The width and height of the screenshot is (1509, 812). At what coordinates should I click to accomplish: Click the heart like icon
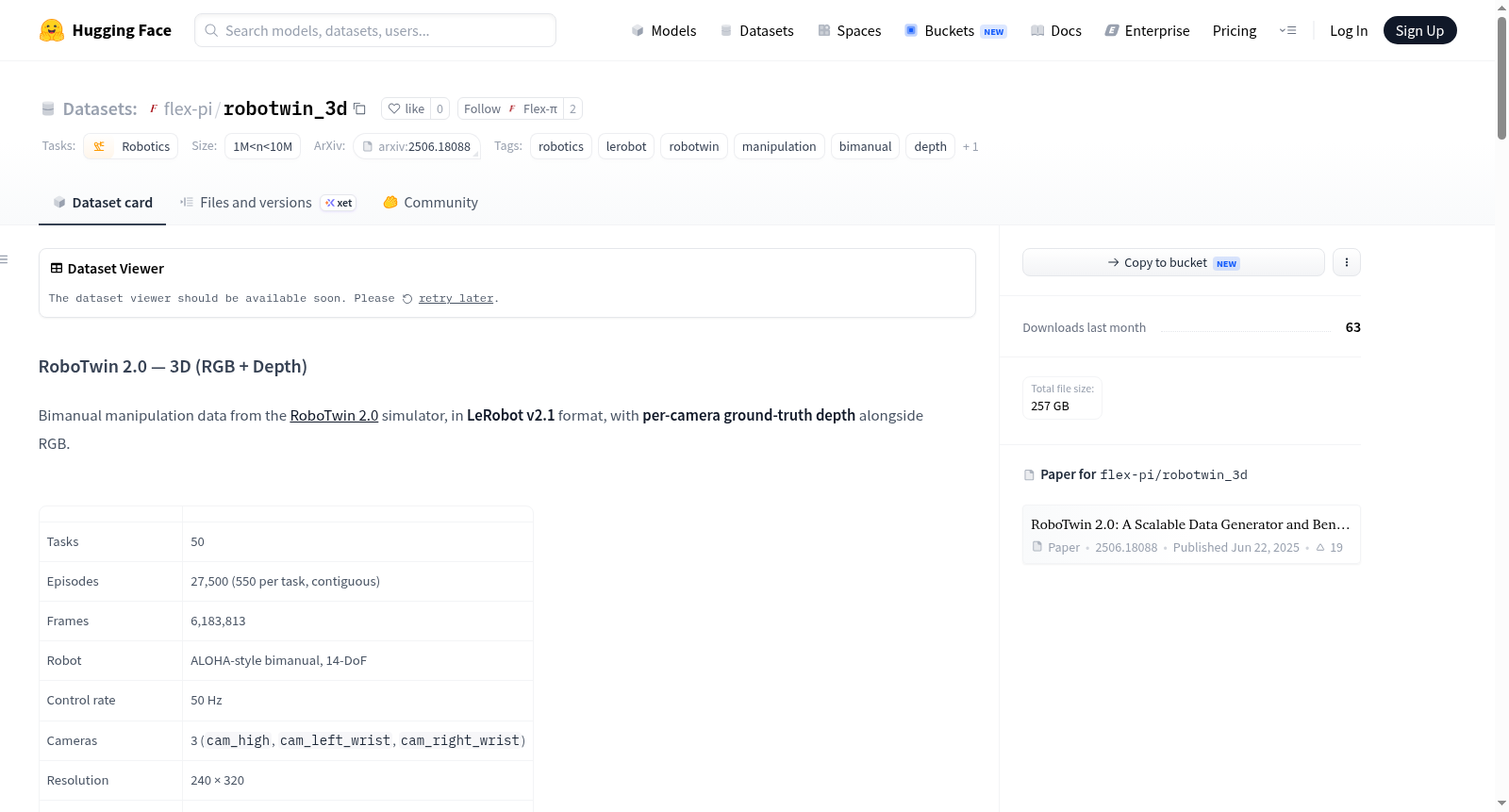click(x=394, y=108)
